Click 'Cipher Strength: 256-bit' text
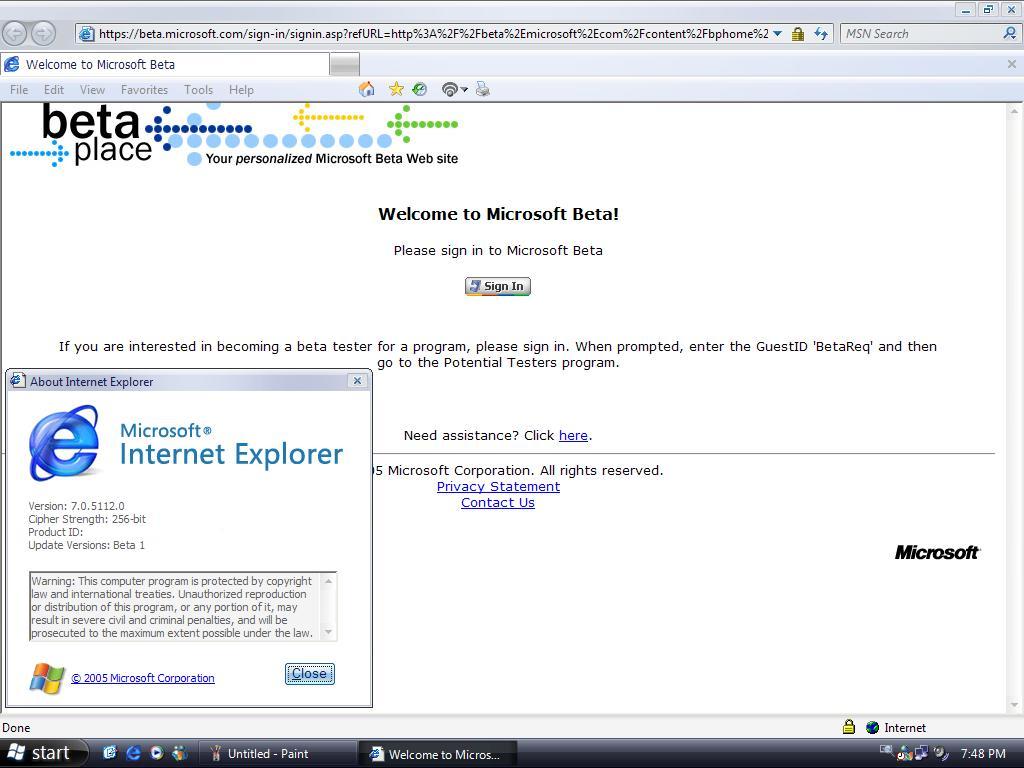1024x768 pixels. click(x=87, y=519)
